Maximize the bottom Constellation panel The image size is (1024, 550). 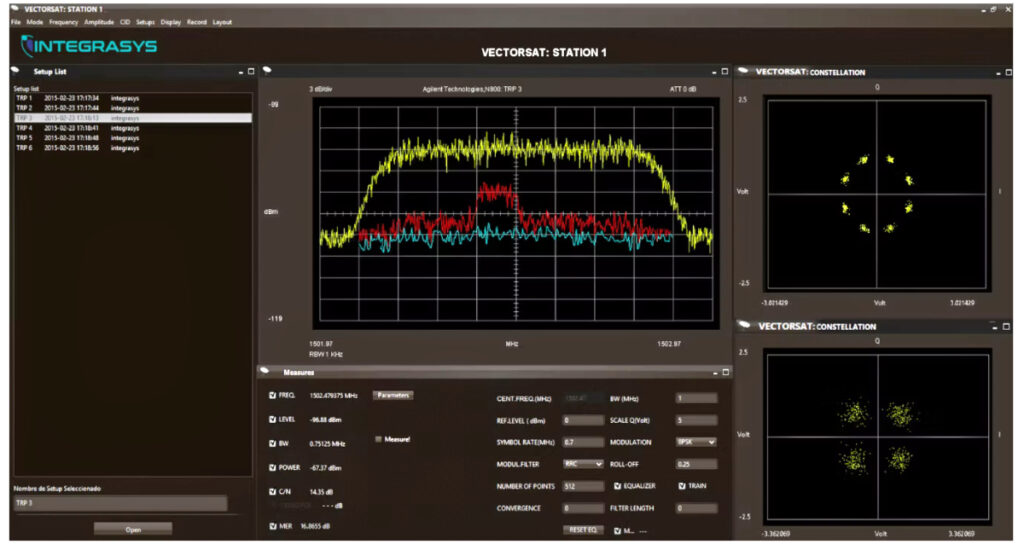point(1006,326)
